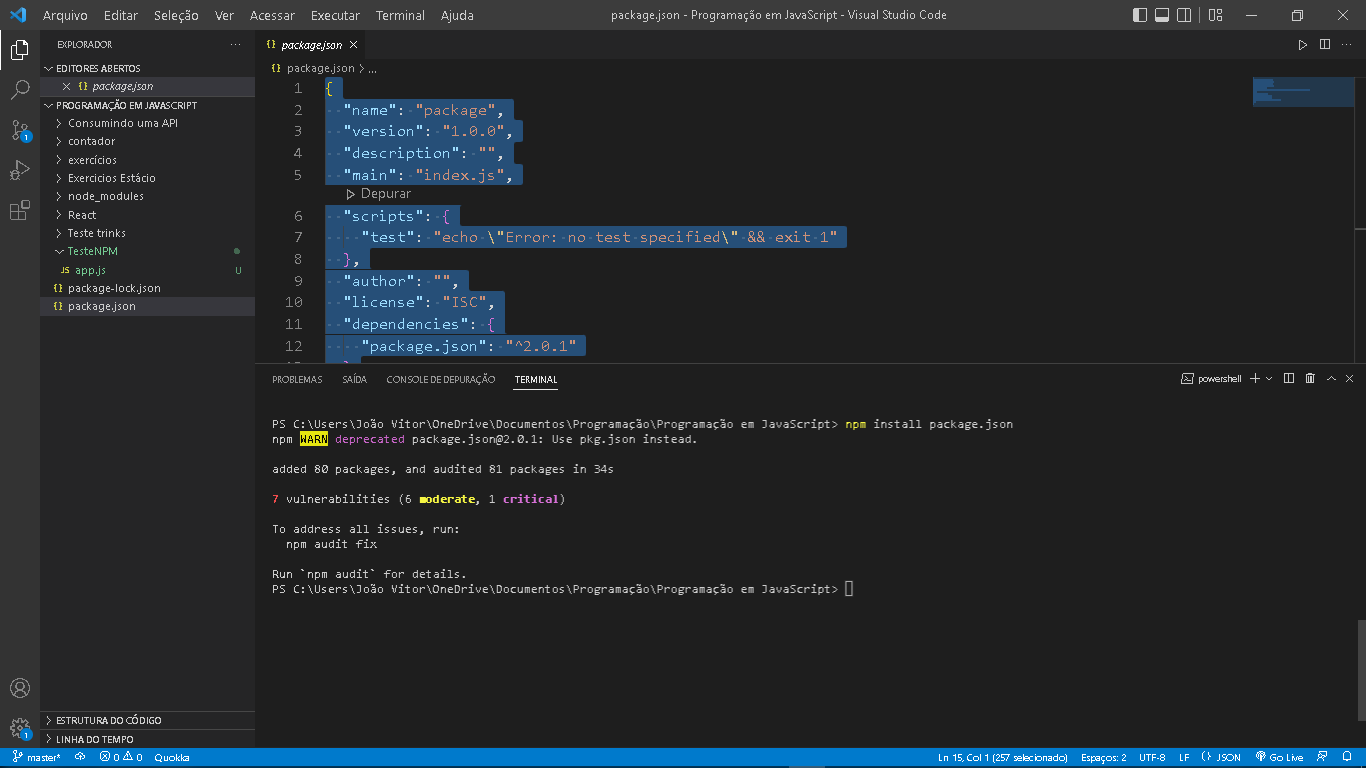
Task: Synchronize changes with the cloud icon
Action: pyautogui.click(x=80, y=758)
